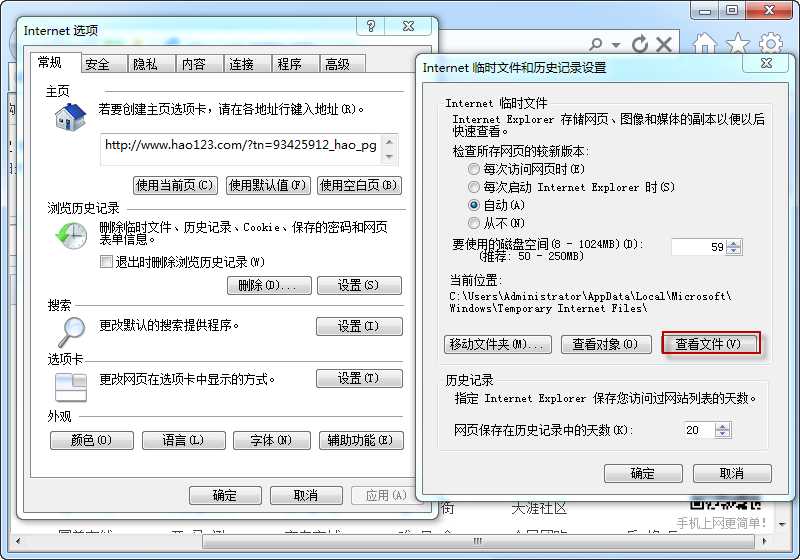Image resolution: width=800 pixels, height=560 pixels.
Task: Click the 天涯社区 link on webpage
Action: 538,508
